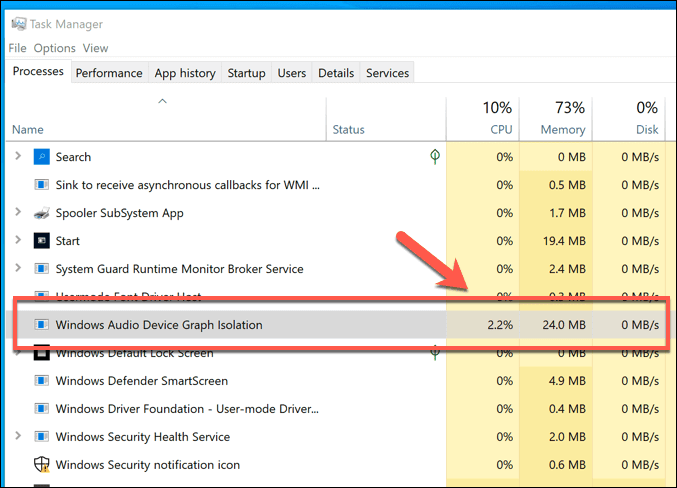Click the Windows Audio Device Graph Isolation icon
Image resolution: width=677 pixels, height=488 pixels.
point(42,324)
